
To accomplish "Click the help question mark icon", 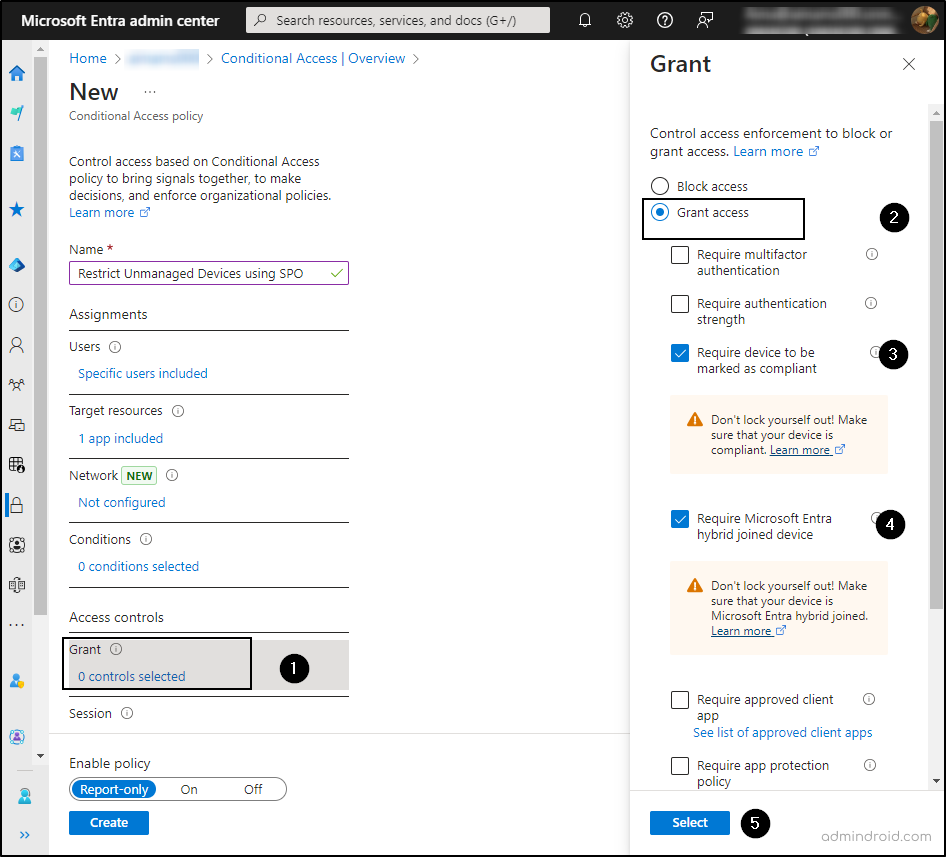I will [665, 20].
